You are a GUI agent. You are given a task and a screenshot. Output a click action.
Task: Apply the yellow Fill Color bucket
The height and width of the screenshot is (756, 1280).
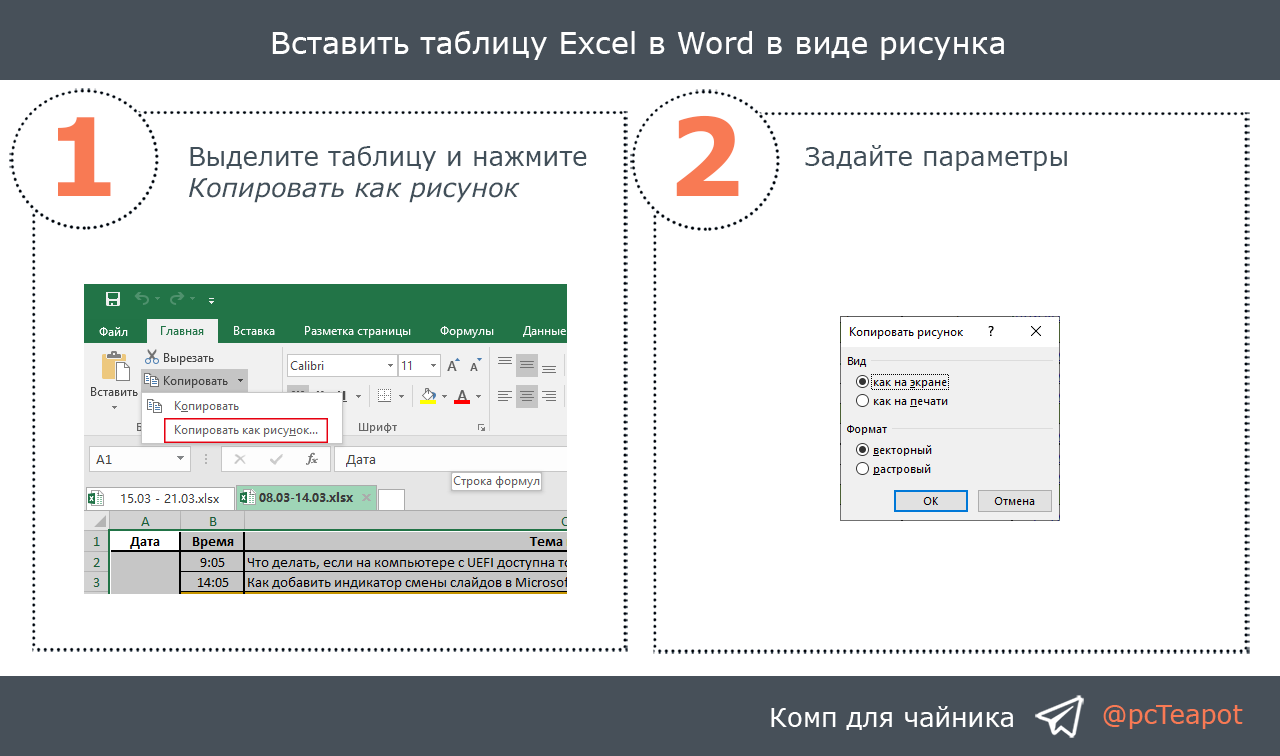coord(428,396)
